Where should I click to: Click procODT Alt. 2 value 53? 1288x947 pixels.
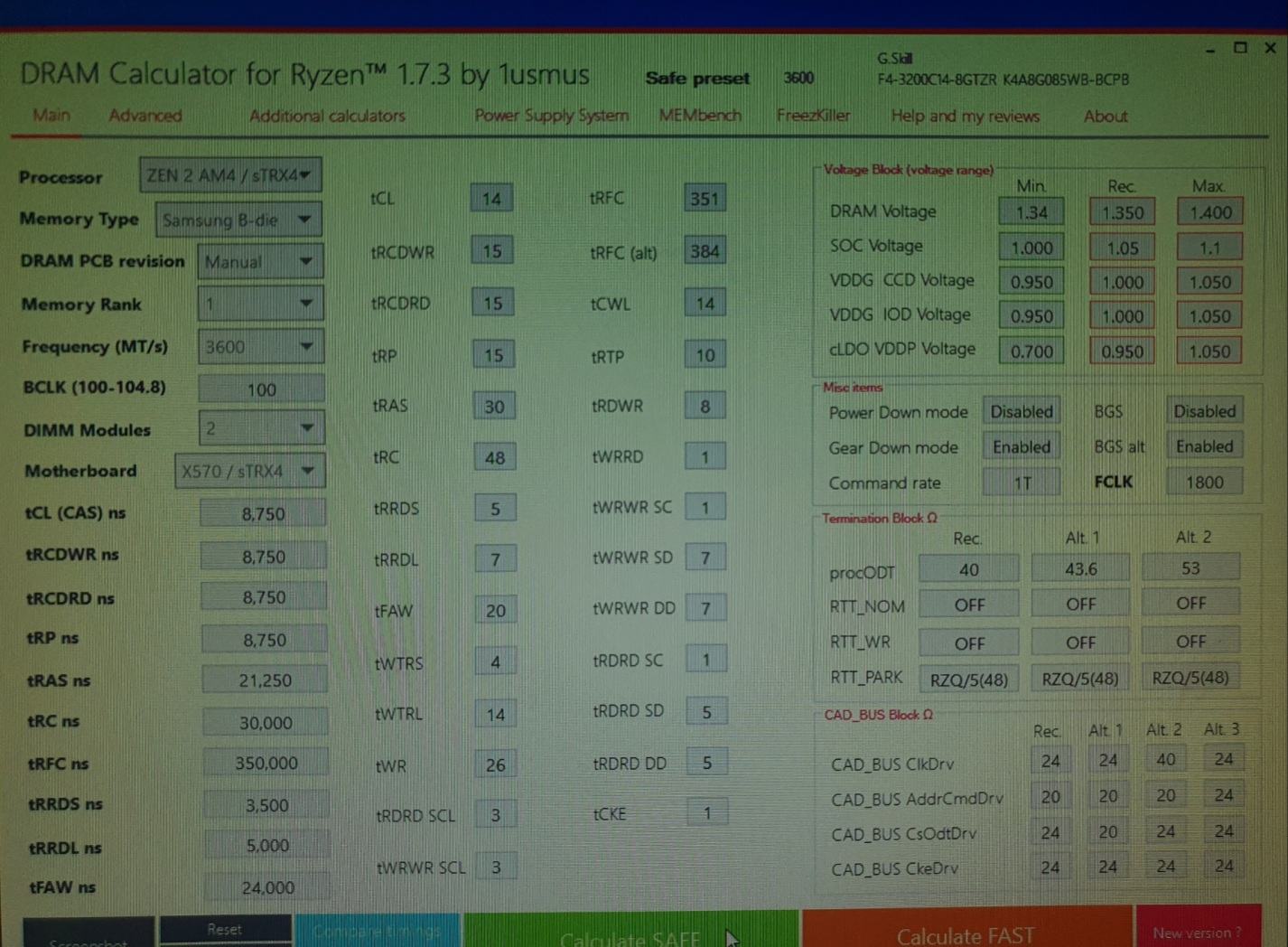click(1190, 567)
